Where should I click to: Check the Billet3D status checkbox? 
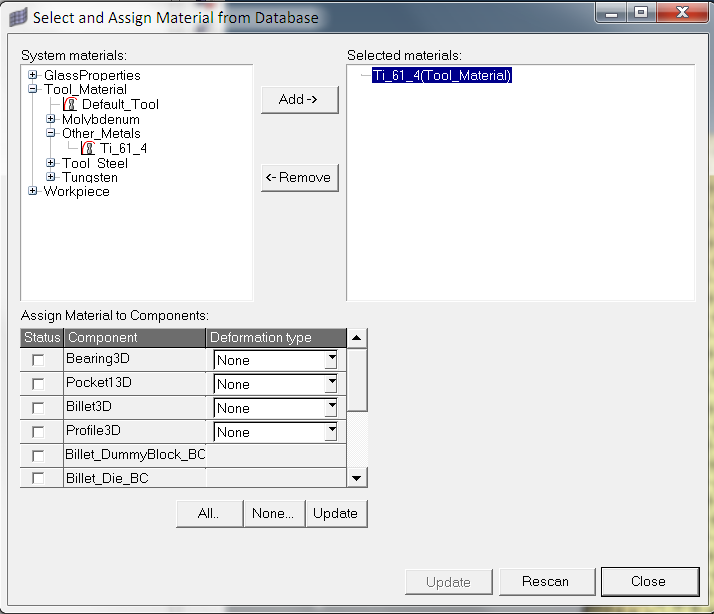coord(38,408)
